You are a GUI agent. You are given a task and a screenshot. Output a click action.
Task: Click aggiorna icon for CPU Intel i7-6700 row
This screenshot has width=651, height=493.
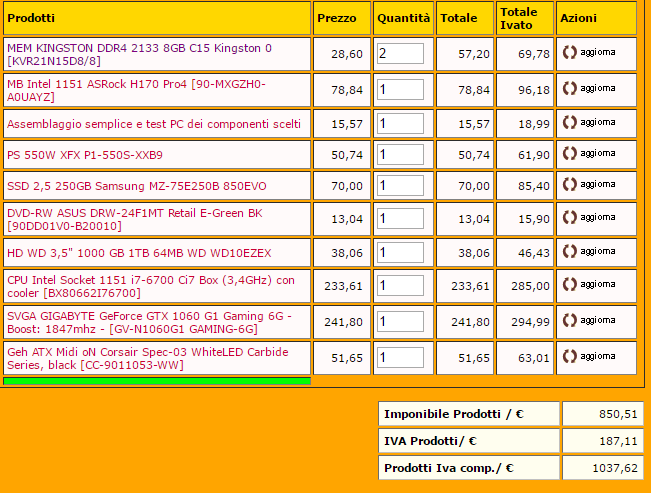[x=570, y=285]
